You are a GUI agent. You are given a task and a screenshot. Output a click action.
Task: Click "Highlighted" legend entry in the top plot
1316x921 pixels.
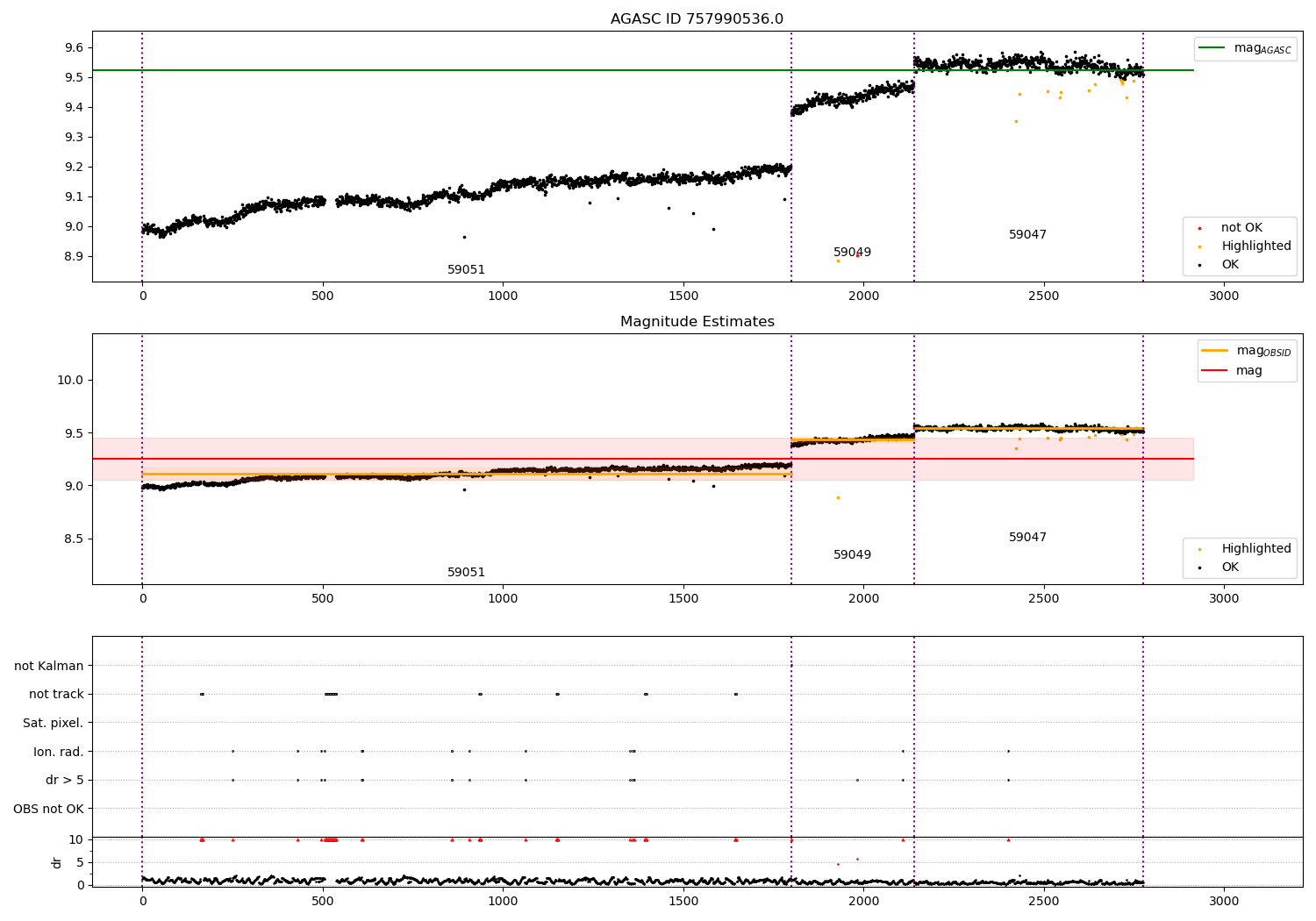pos(1256,246)
